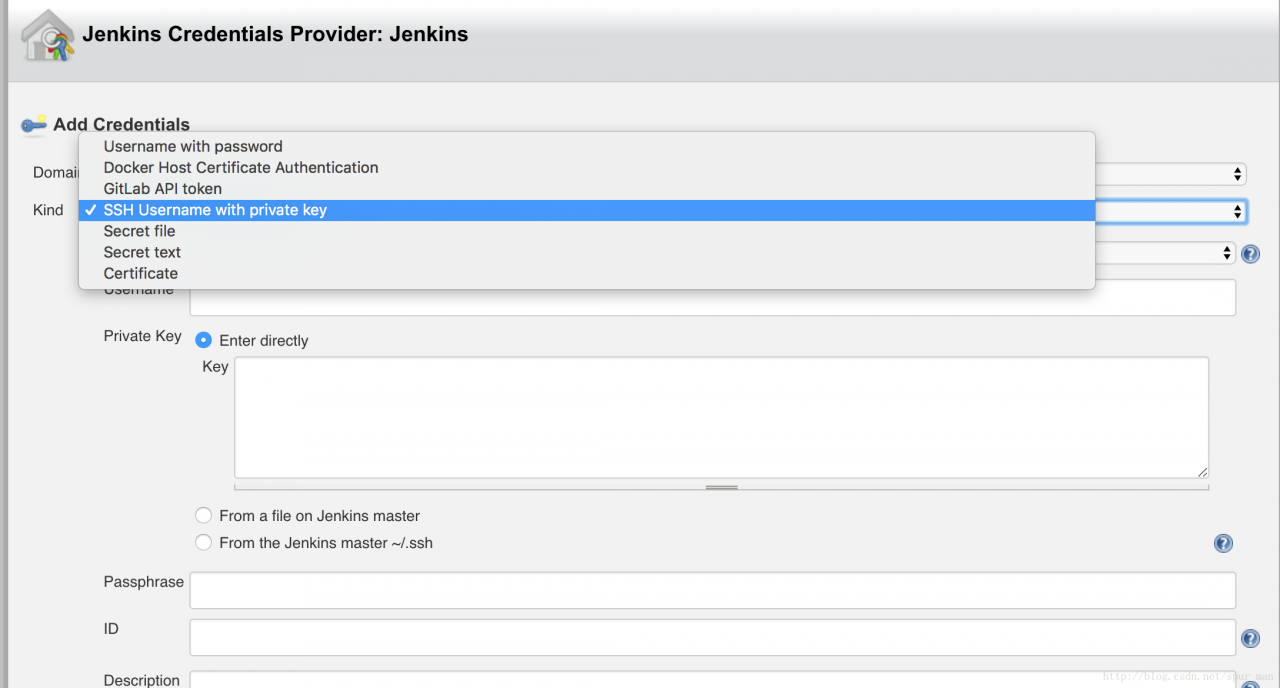Click the Passphrase input field
The image size is (1280, 688).
coord(712,590)
